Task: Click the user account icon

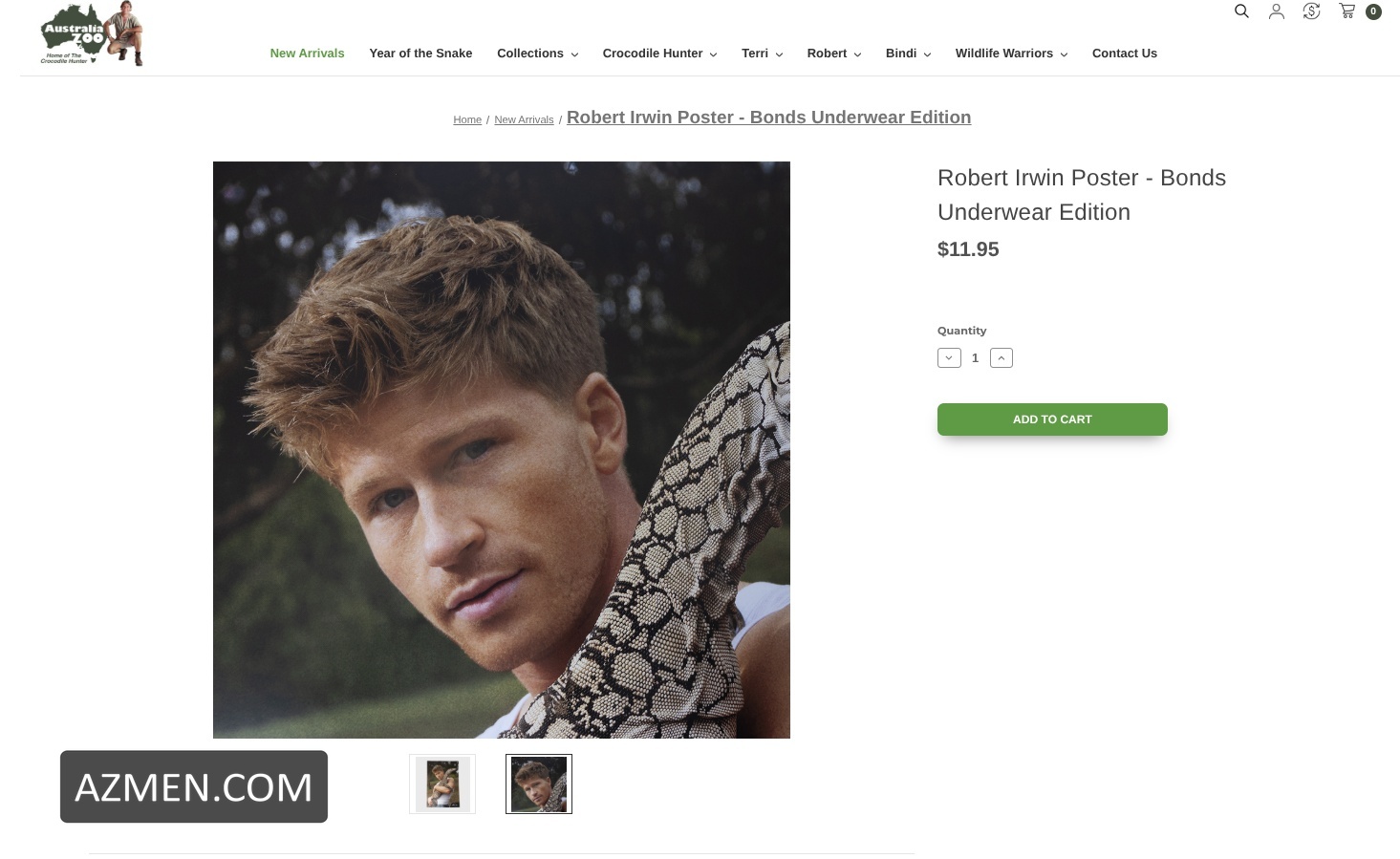Action: [x=1276, y=11]
